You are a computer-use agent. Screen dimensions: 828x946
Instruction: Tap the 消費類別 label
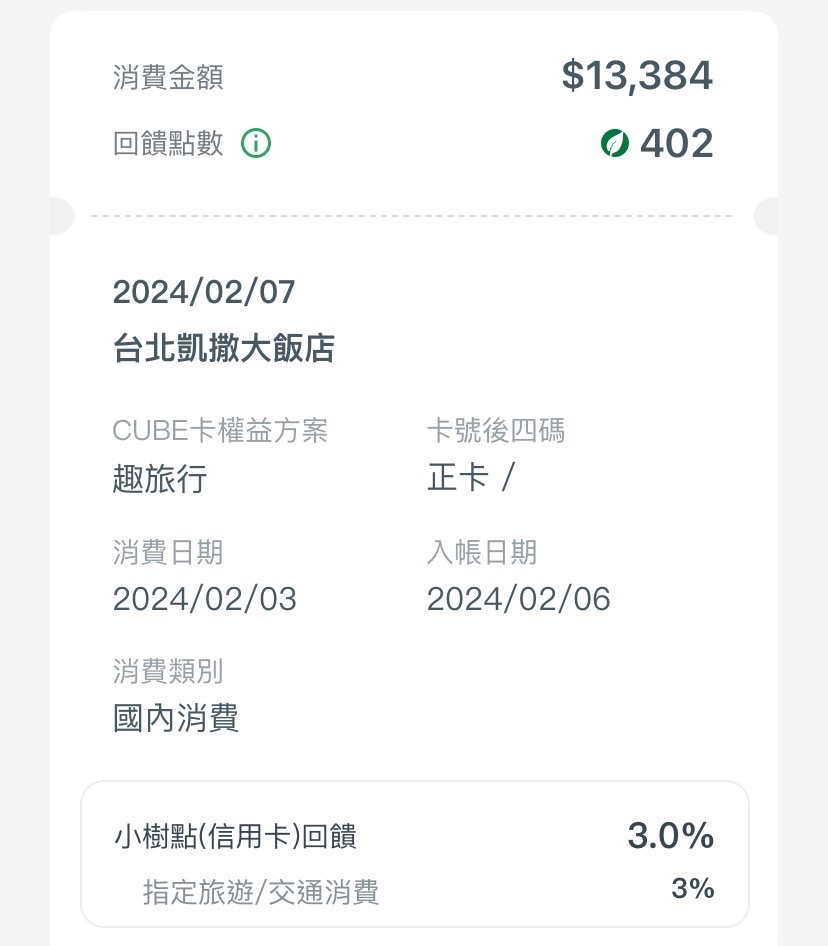(x=168, y=671)
